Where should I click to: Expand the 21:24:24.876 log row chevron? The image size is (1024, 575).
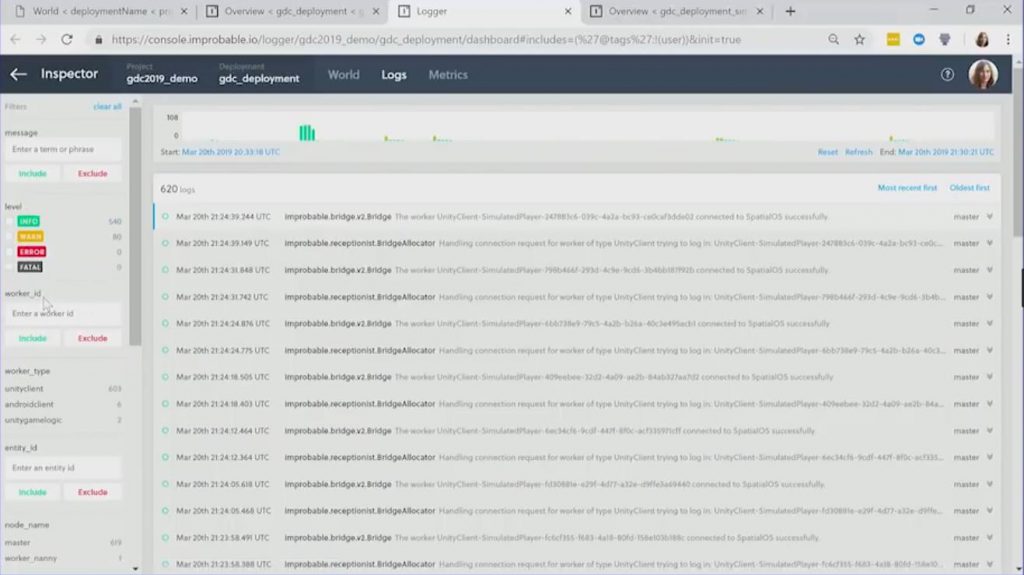tap(989, 323)
